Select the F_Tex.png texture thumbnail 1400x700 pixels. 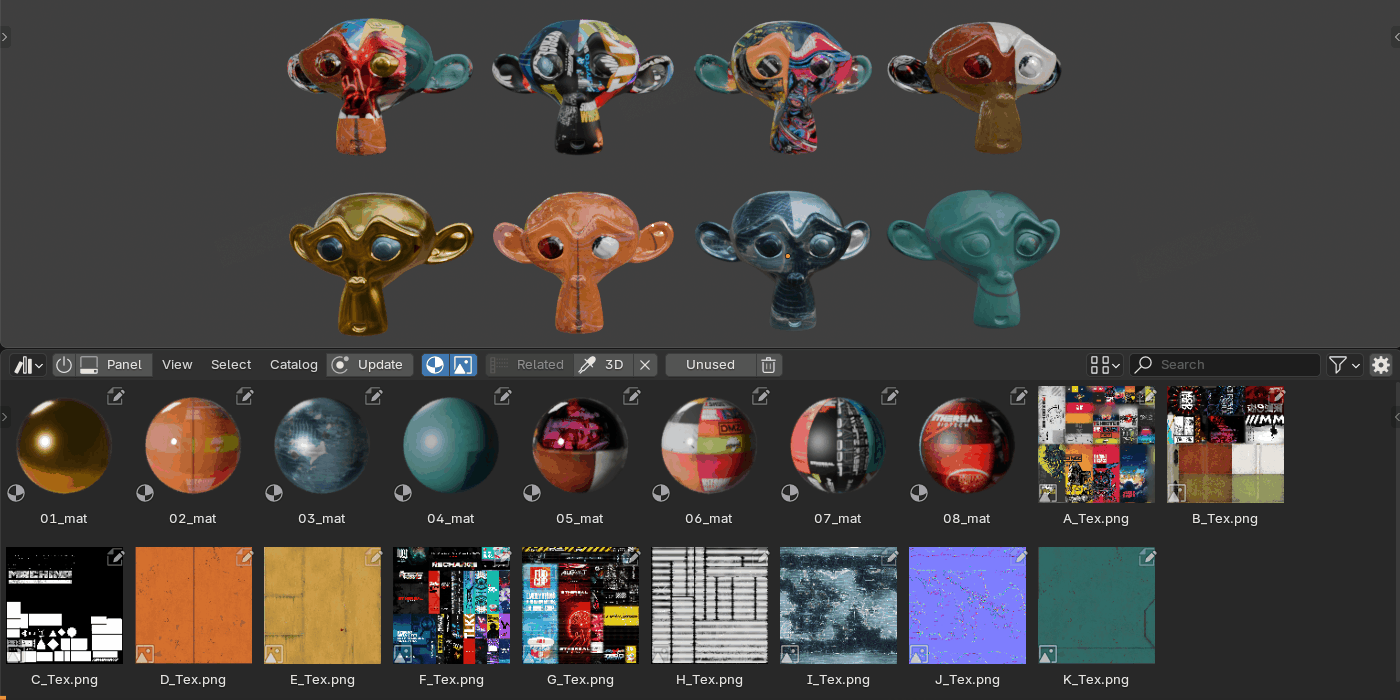[451, 605]
